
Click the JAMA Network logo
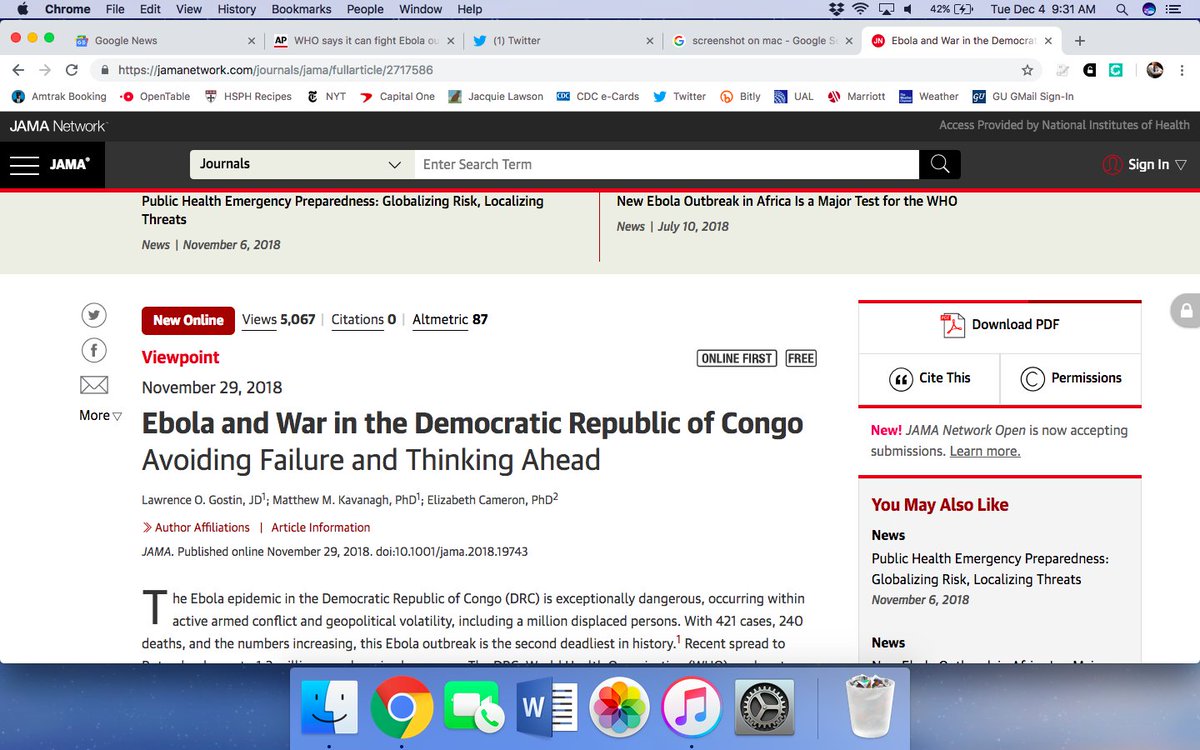57,126
